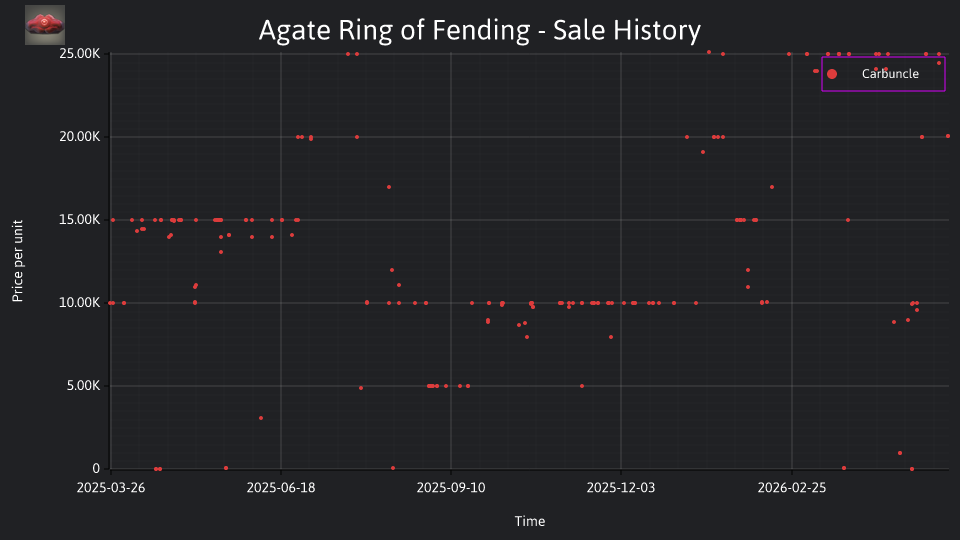Select the 2025-12-03 x-axis tick label
This screenshot has width=960, height=540.
click(x=621, y=488)
